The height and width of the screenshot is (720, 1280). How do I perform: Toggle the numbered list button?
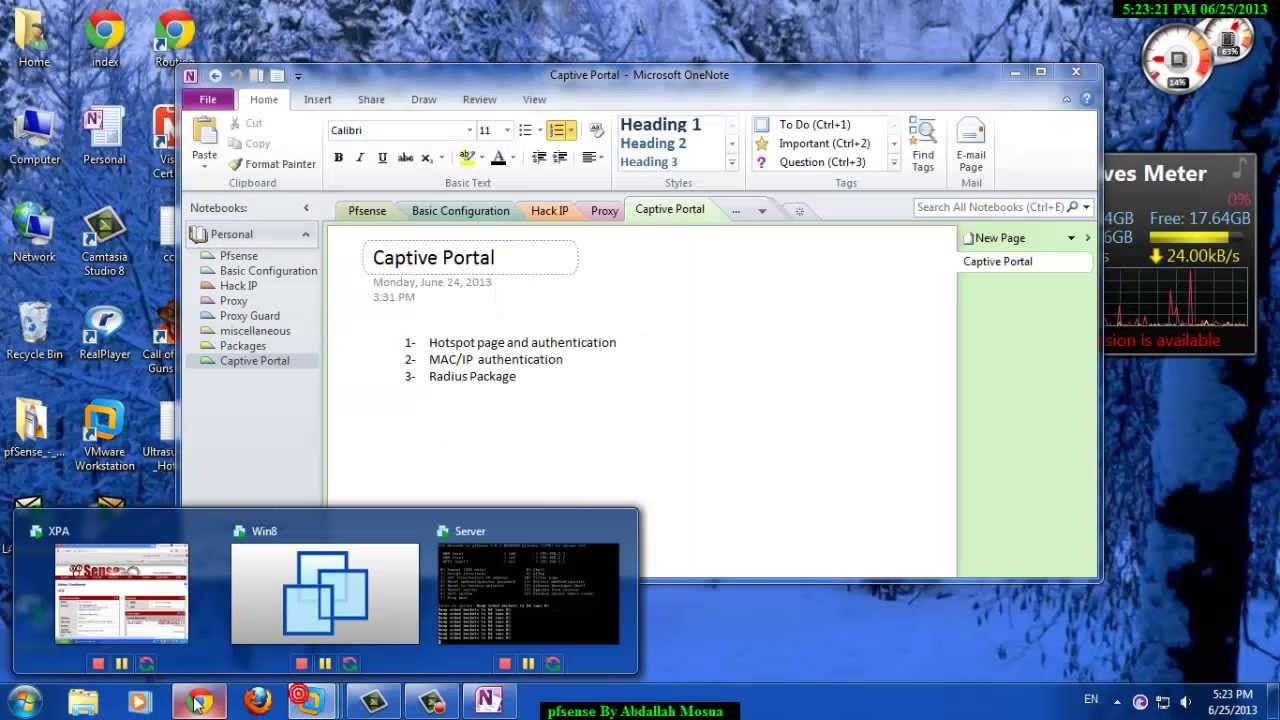click(x=556, y=130)
